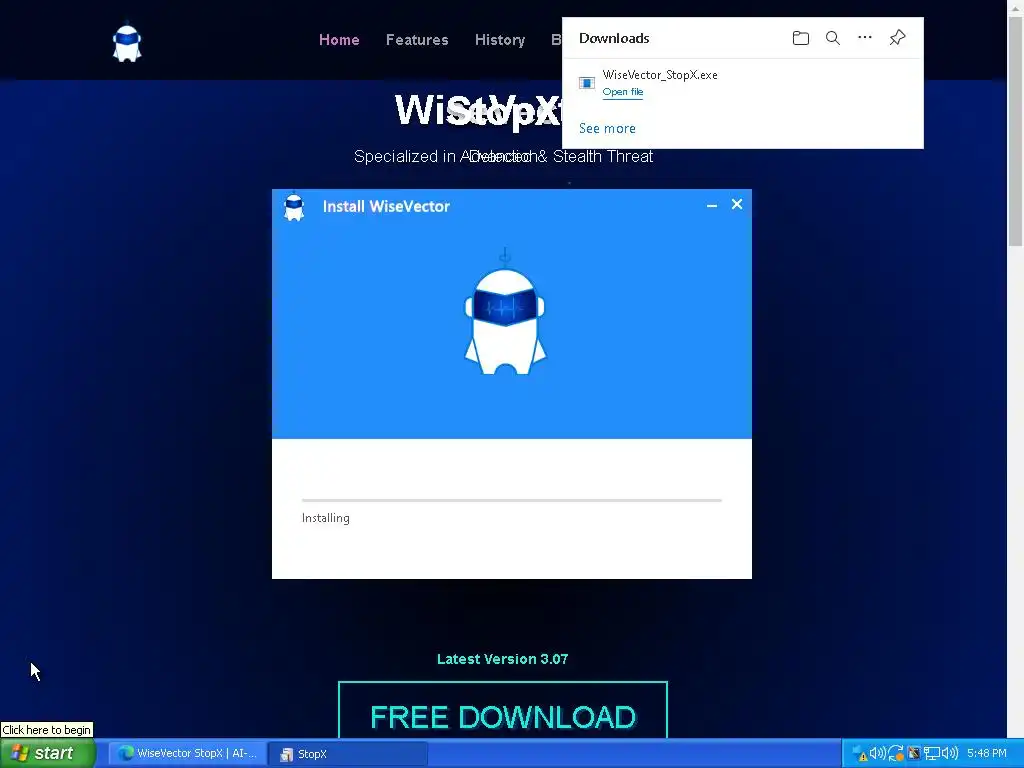Close the Install WiseVector dialog
This screenshot has width=1024, height=768.
pos(737,204)
